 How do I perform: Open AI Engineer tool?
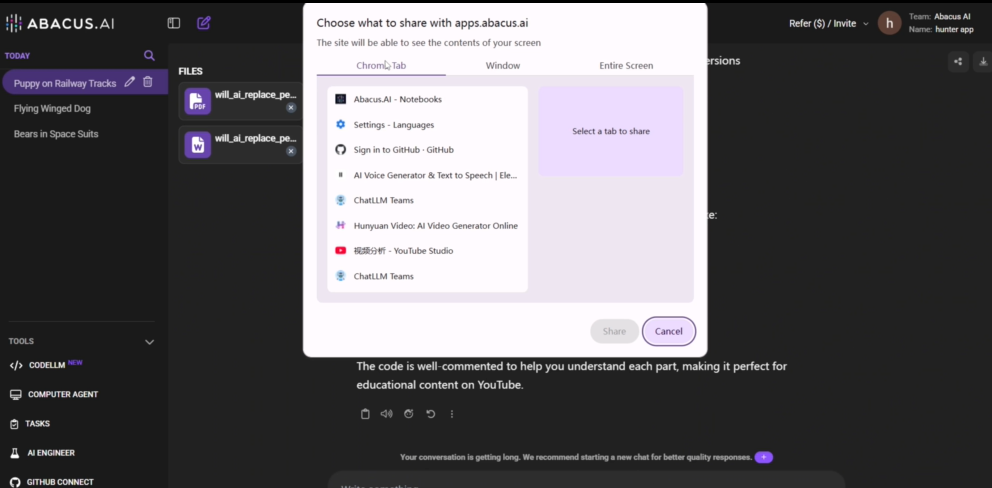(42, 453)
